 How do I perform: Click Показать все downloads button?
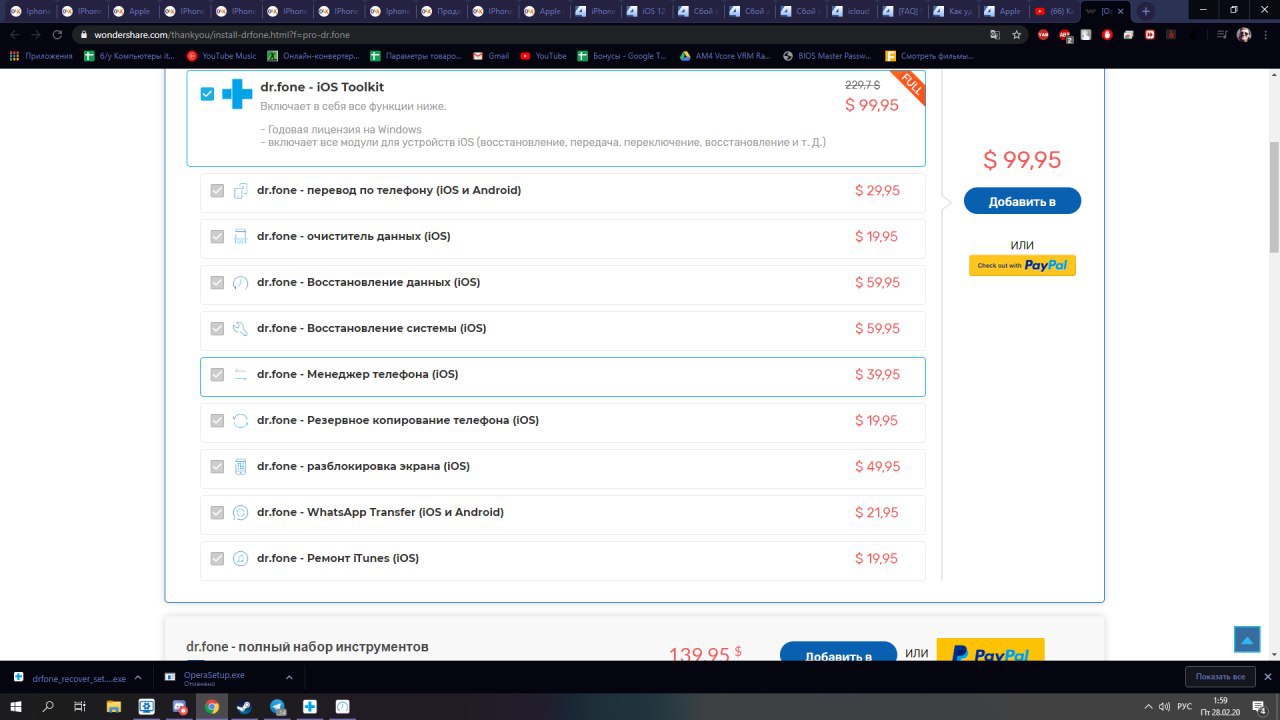coord(1219,677)
